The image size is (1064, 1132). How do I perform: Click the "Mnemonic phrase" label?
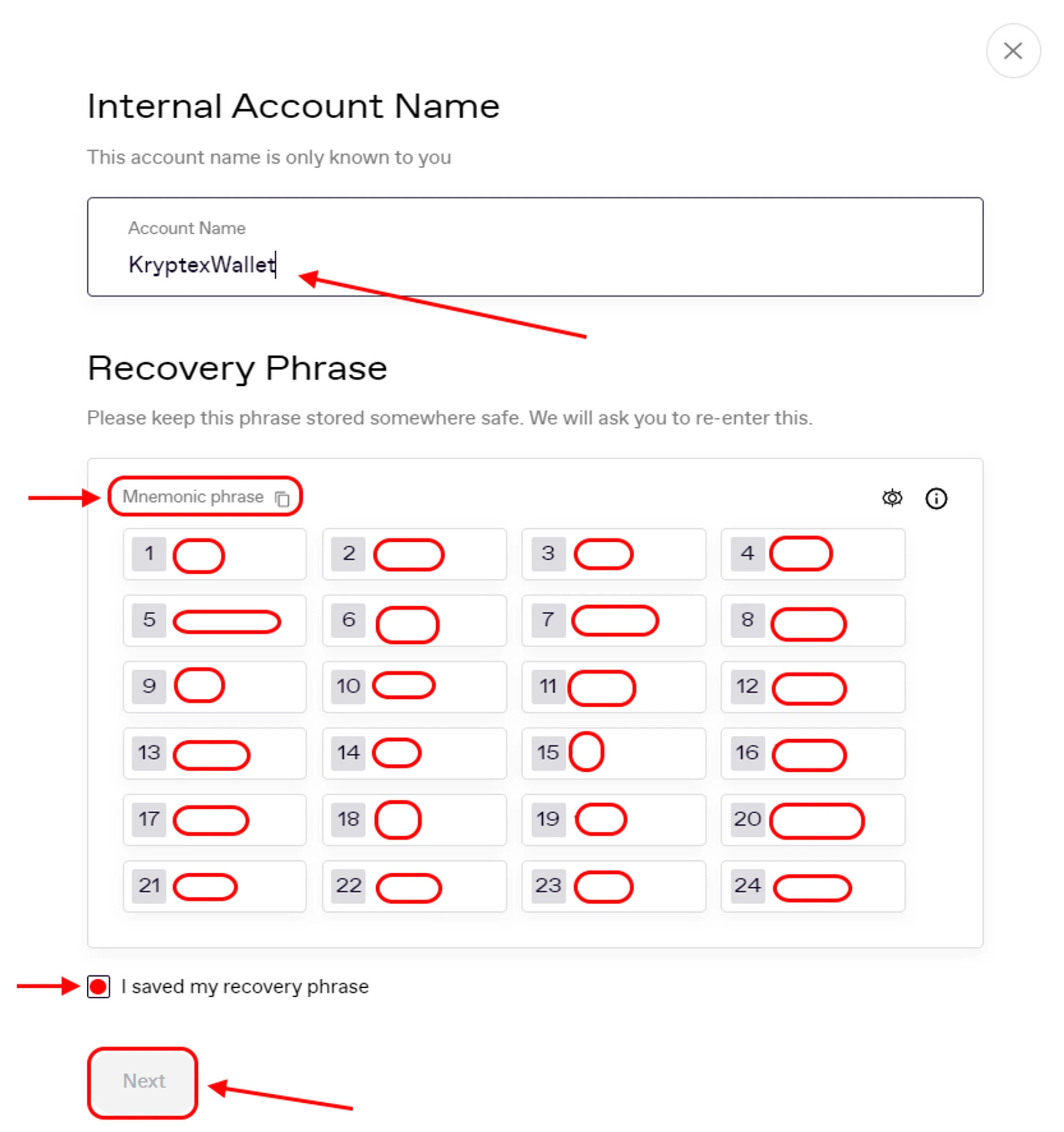click(x=193, y=497)
